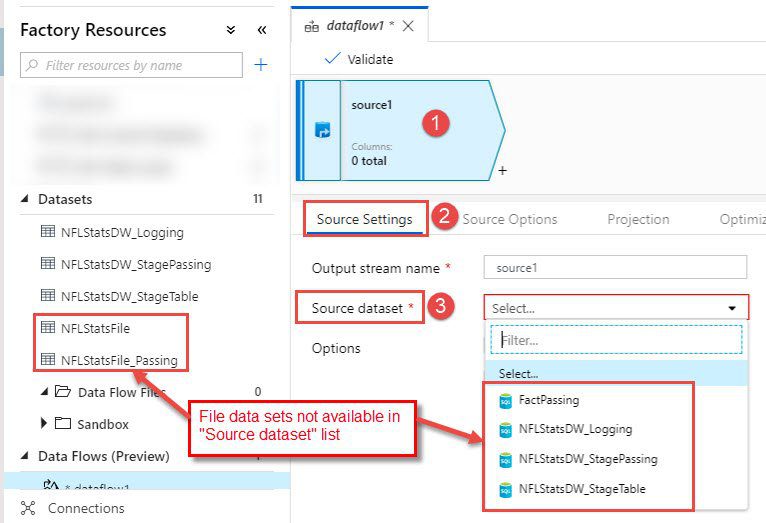The height and width of the screenshot is (523, 766).
Task: Open NFLStatsDW_Logging dataset in tree
Action: [x=122, y=233]
